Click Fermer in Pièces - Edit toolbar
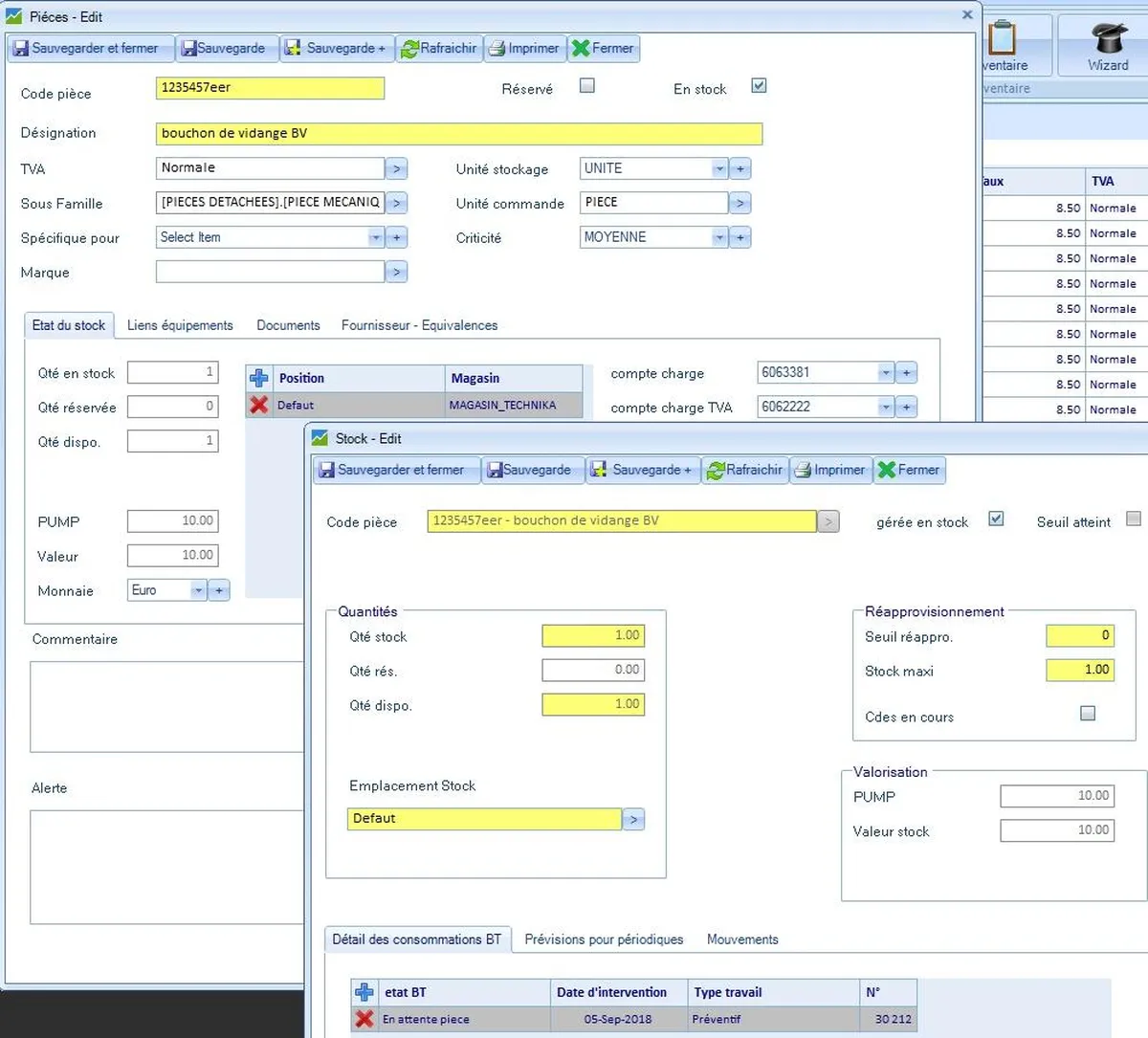The height and width of the screenshot is (1038, 1148). 603,48
